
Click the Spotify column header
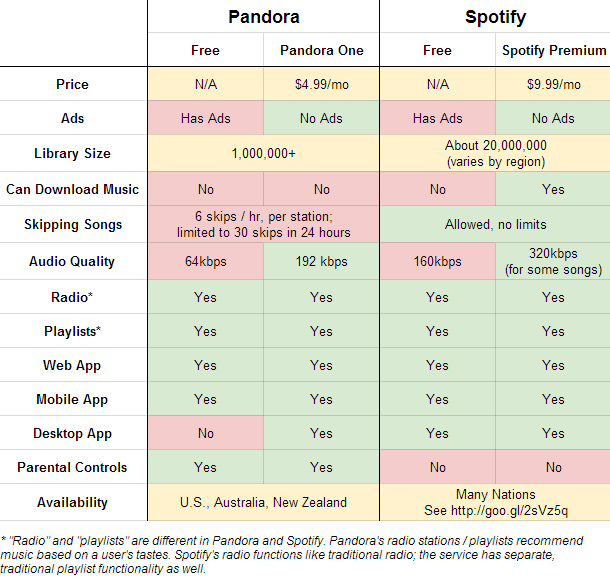(495, 17)
